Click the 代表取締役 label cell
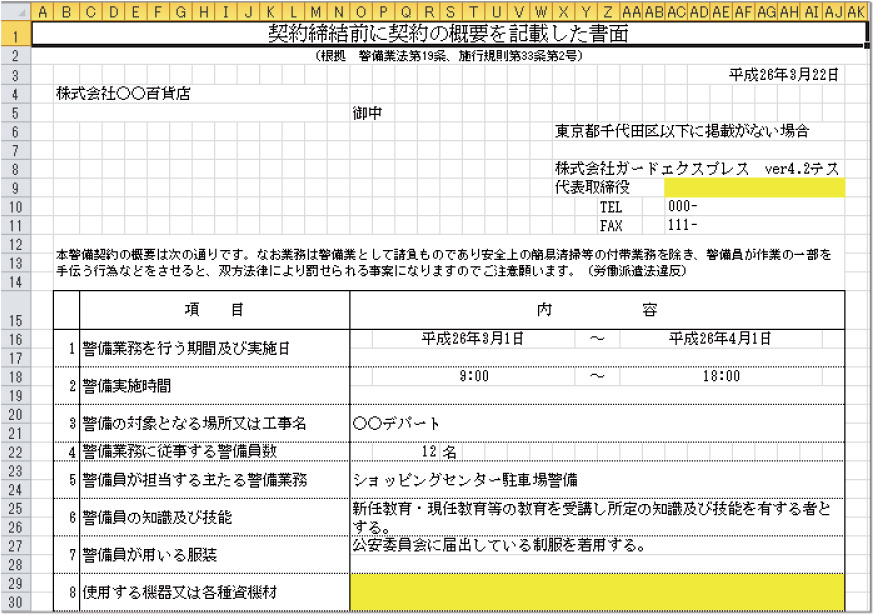Screen dimensions: 874x615 [x=592, y=187]
